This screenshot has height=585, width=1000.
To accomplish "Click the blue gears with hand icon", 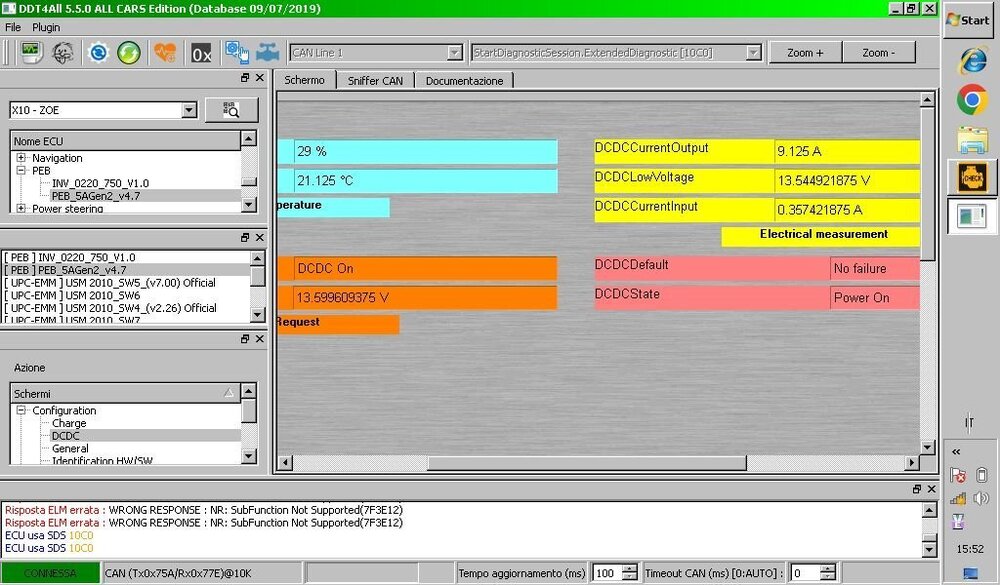I will [x=237, y=52].
